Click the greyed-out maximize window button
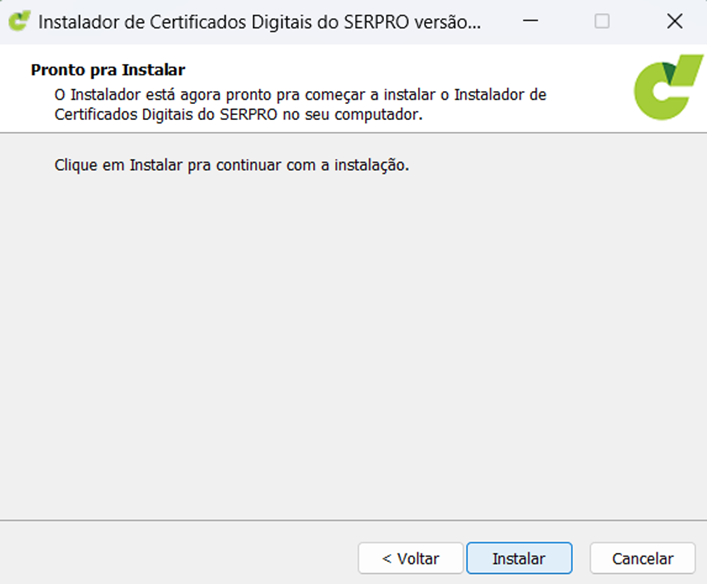Screen dimensions: 707x584 (x=602, y=22)
